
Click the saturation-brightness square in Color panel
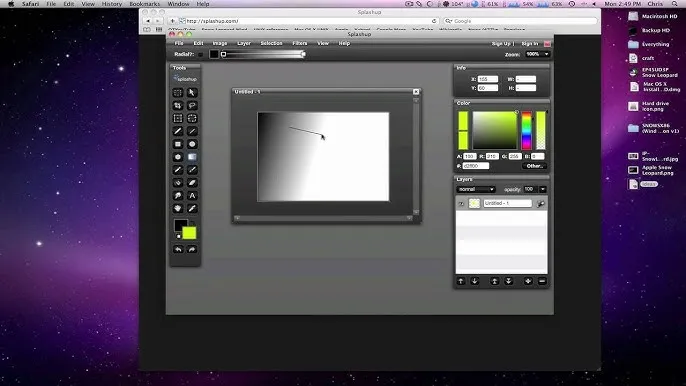tap(495, 130)
